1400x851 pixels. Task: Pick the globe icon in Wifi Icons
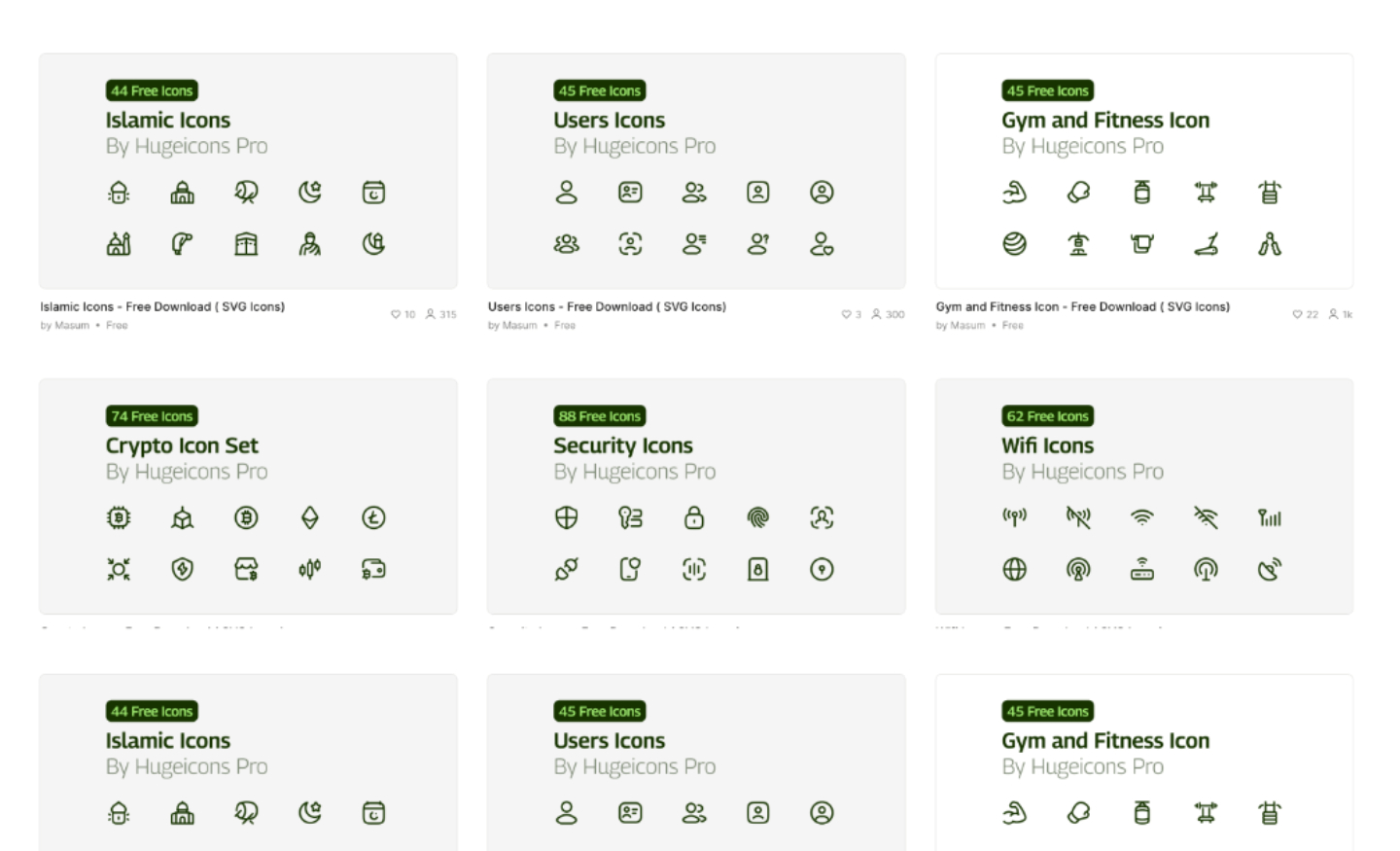[x=1015, y=569]
